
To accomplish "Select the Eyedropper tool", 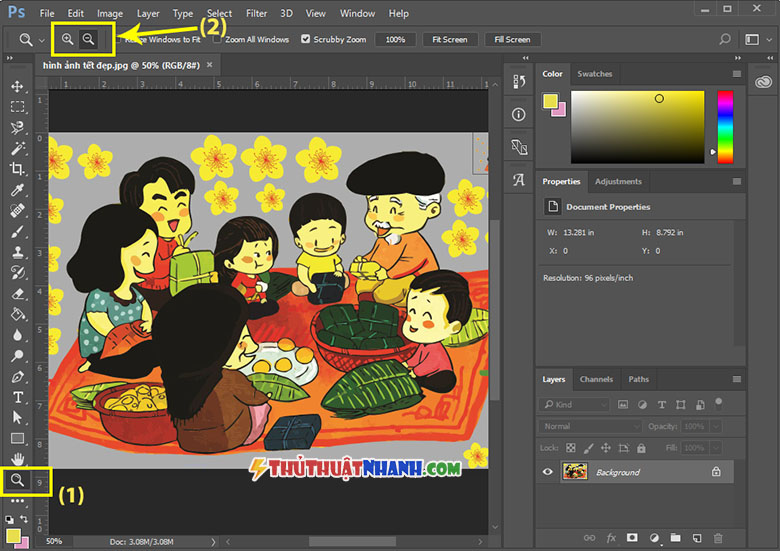I will pos(17,189).
